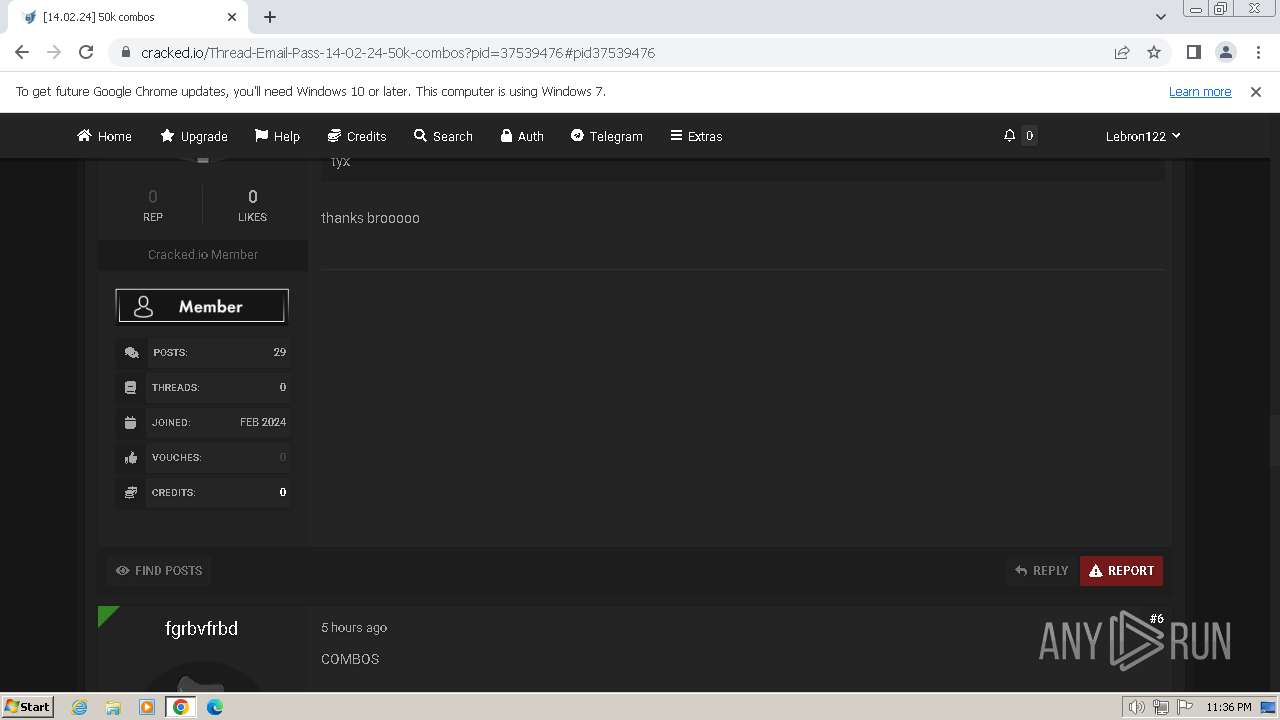
Task: Open the Help section
Action: pos(277,136)
